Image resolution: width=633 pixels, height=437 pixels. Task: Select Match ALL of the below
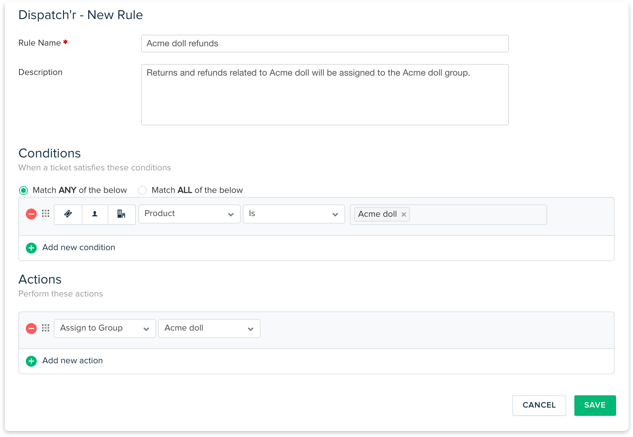coord(142,190)
